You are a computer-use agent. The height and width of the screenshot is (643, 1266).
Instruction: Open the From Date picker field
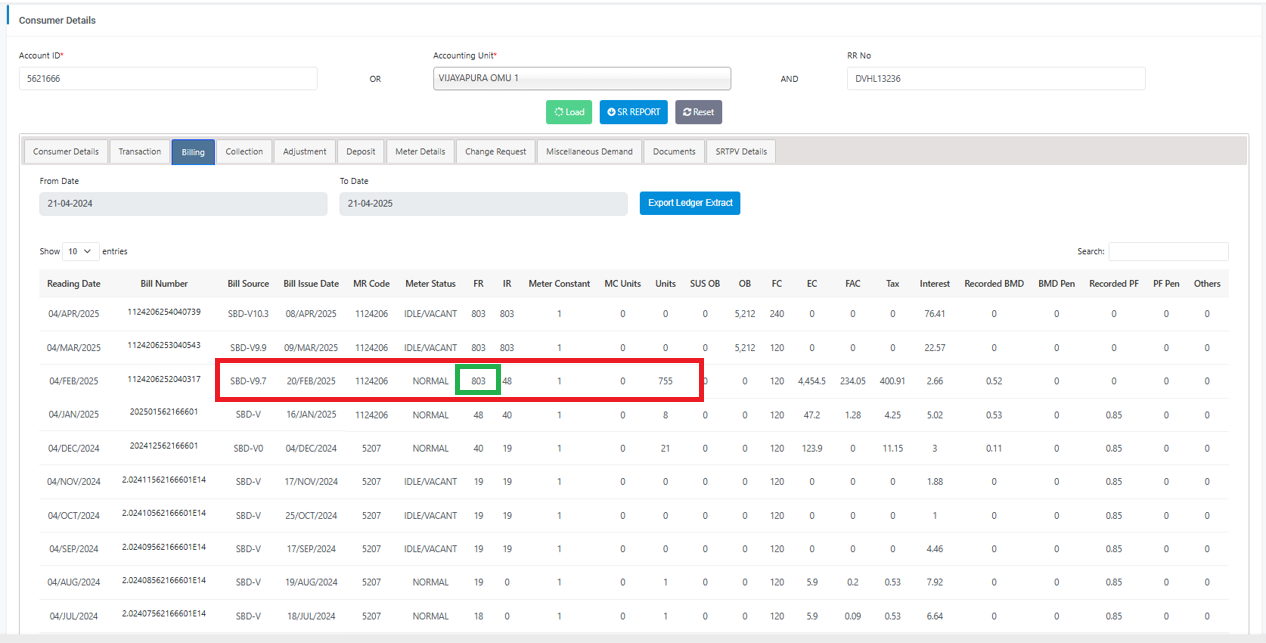[183, 203]
